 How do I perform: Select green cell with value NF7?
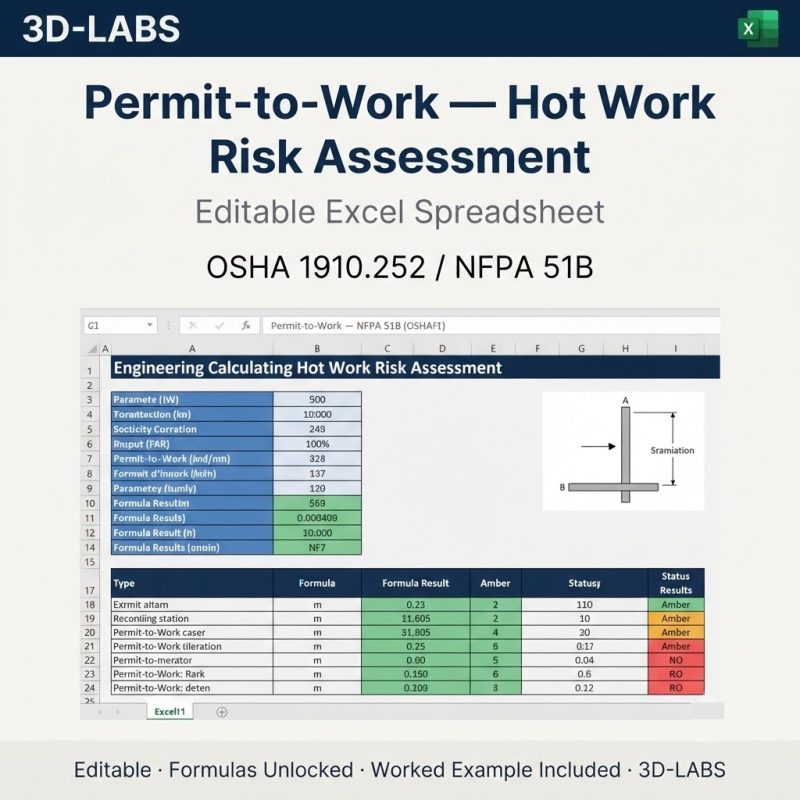(x=317, y=547)
